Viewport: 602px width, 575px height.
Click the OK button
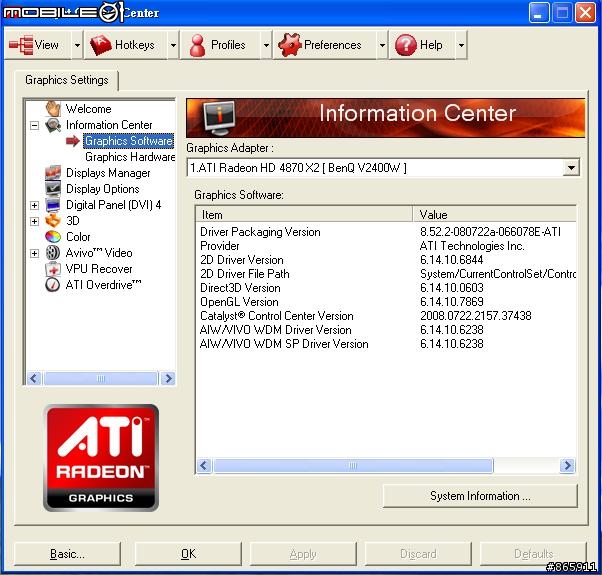click(188, 554)
